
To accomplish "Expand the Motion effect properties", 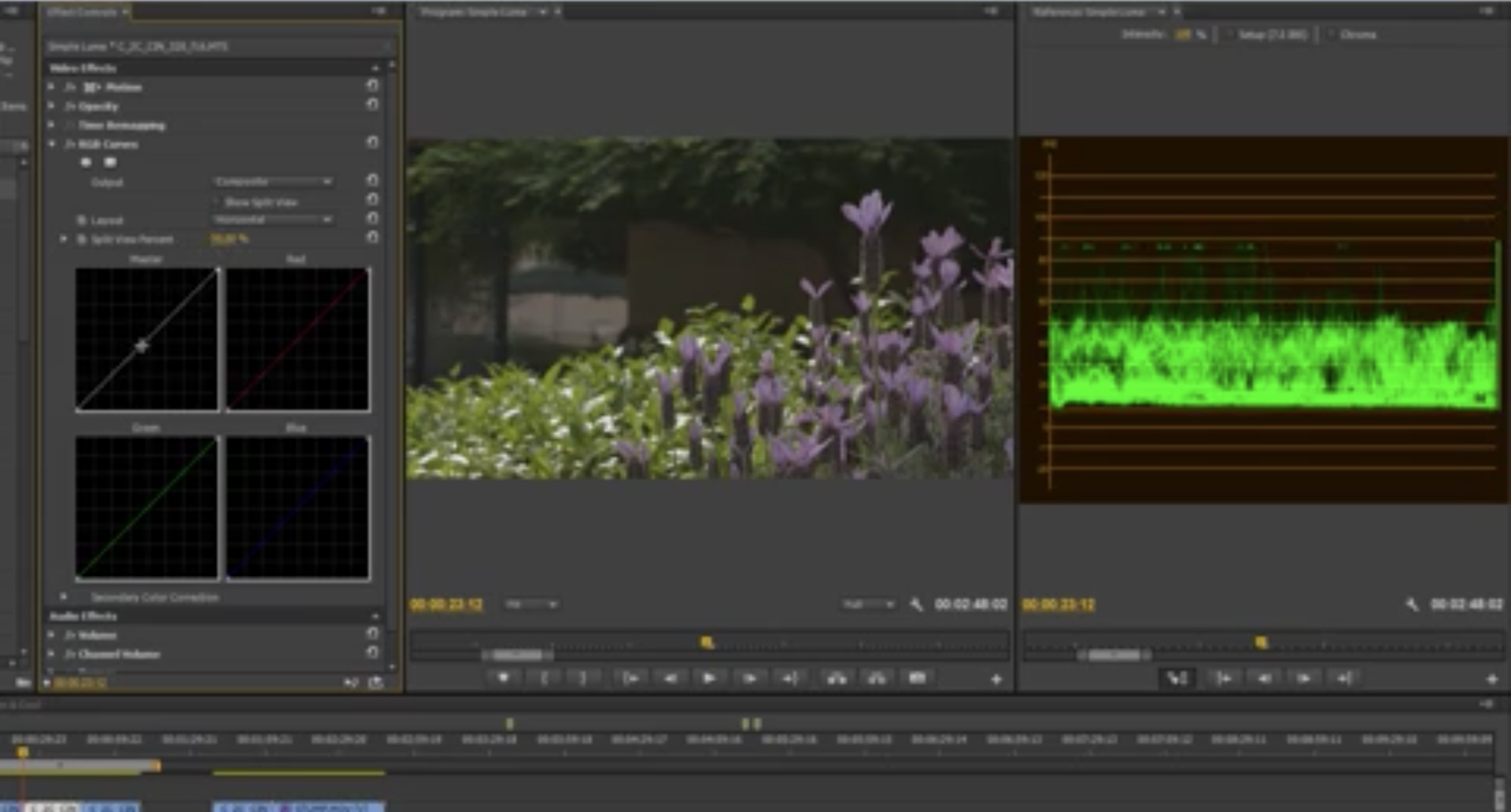I will (x=50, y=87).
